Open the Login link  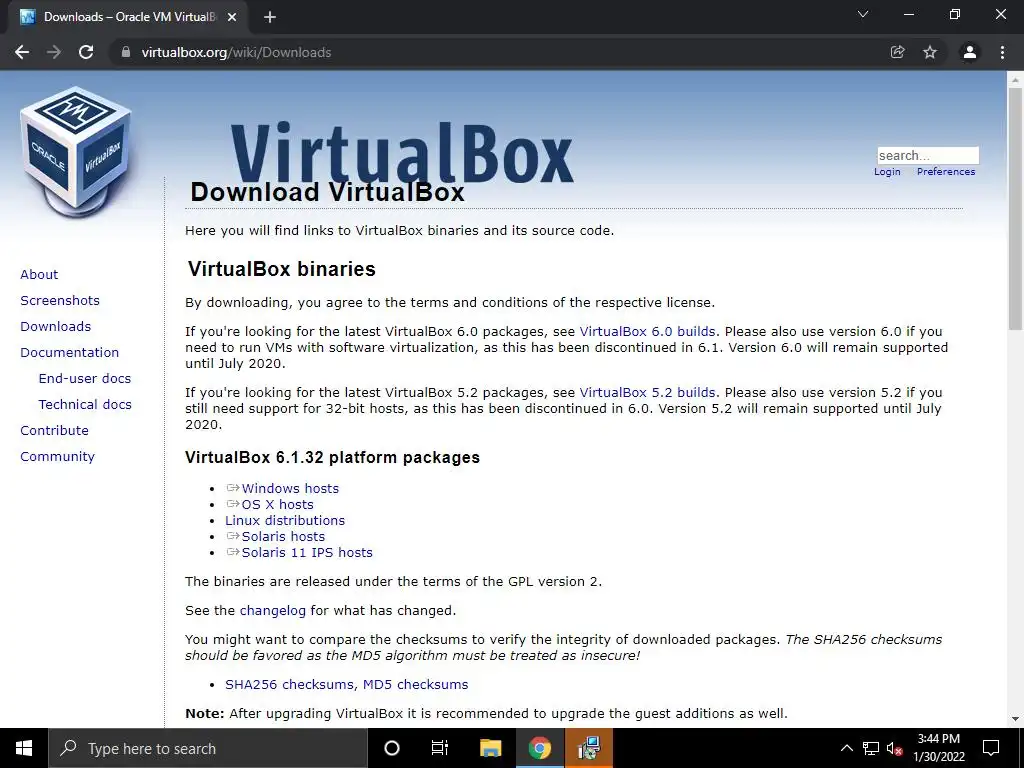[887, 172]
